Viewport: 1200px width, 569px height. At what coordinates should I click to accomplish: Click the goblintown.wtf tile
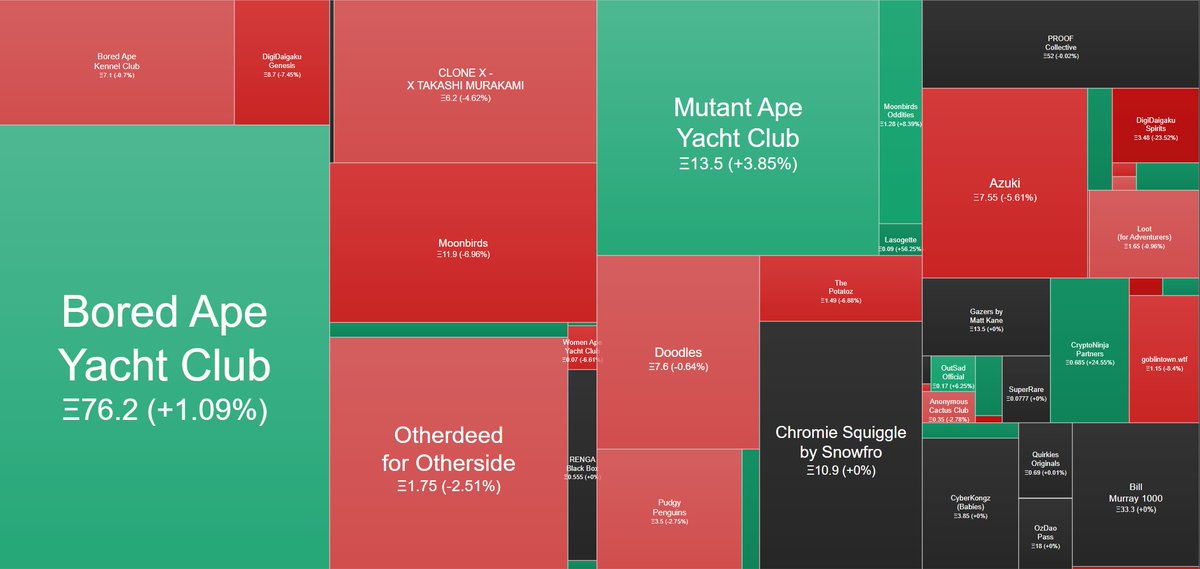(1164, 359)
